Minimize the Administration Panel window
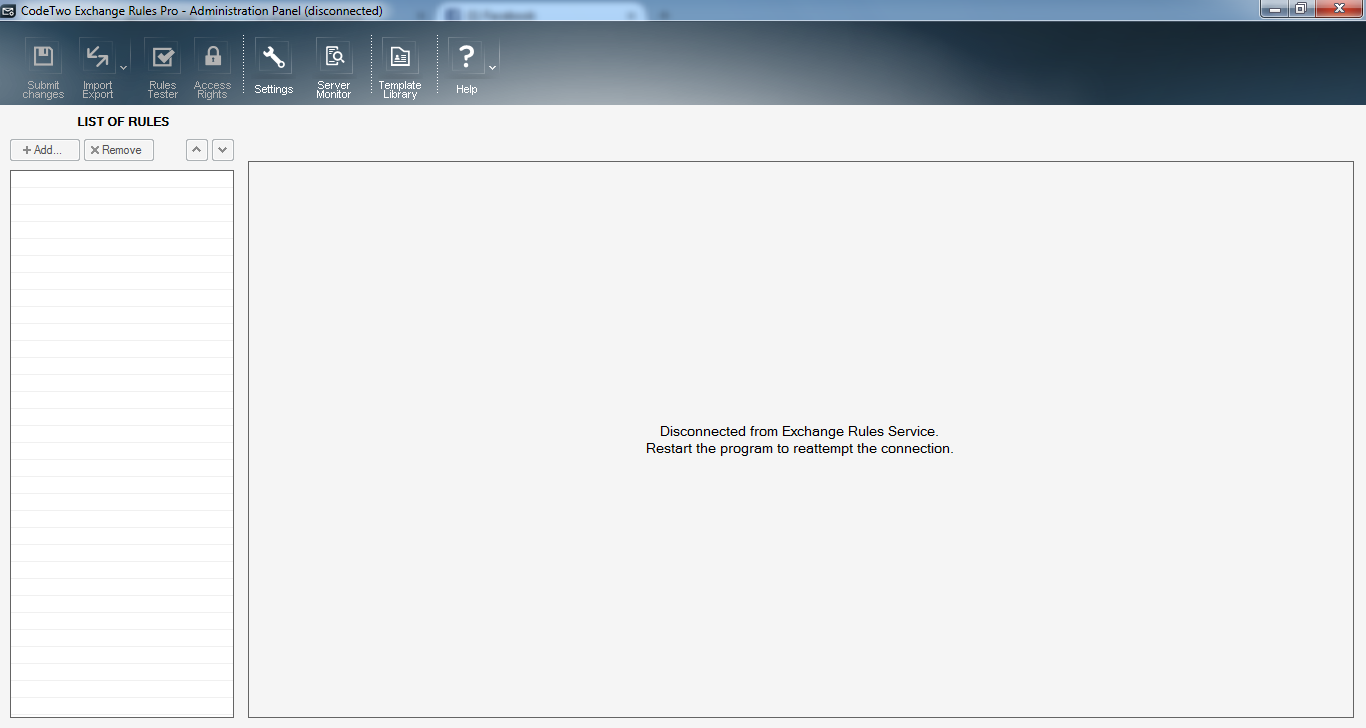 [x=1274, y=9]
